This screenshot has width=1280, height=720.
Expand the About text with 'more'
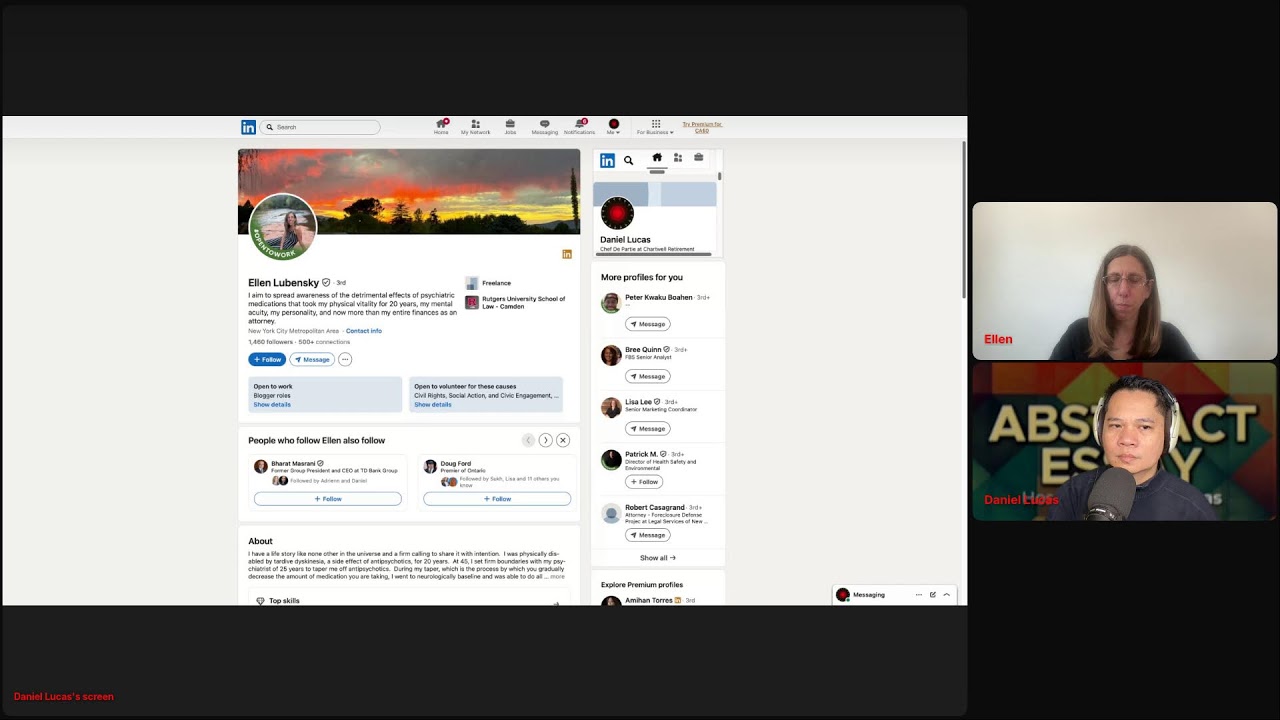pos(557,577)
